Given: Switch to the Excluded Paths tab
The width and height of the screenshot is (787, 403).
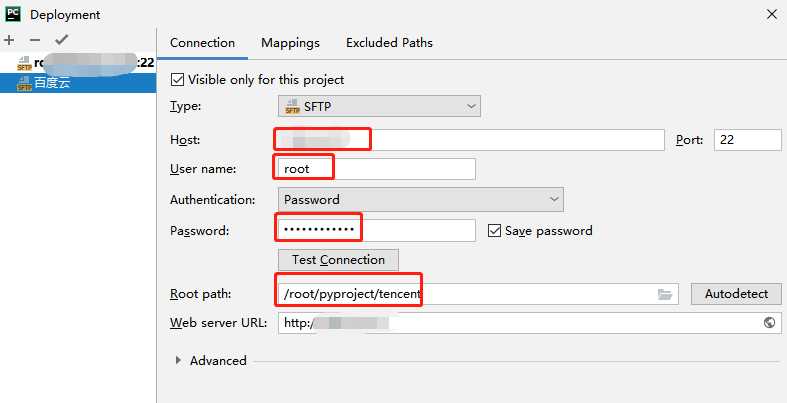Looking at the screenshot, I should coord(389,43).
